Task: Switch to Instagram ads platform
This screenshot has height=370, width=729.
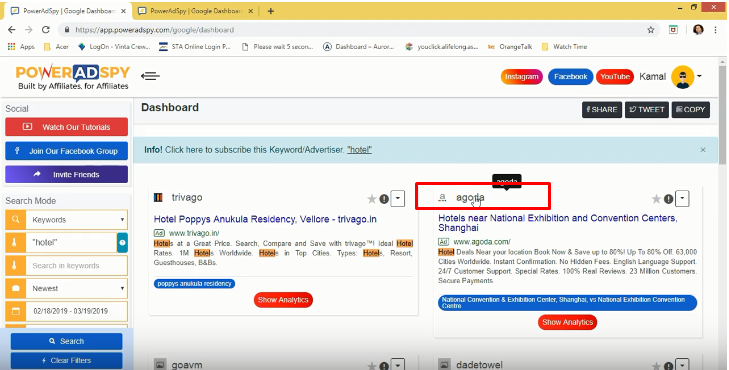Action: click(522, 77)
